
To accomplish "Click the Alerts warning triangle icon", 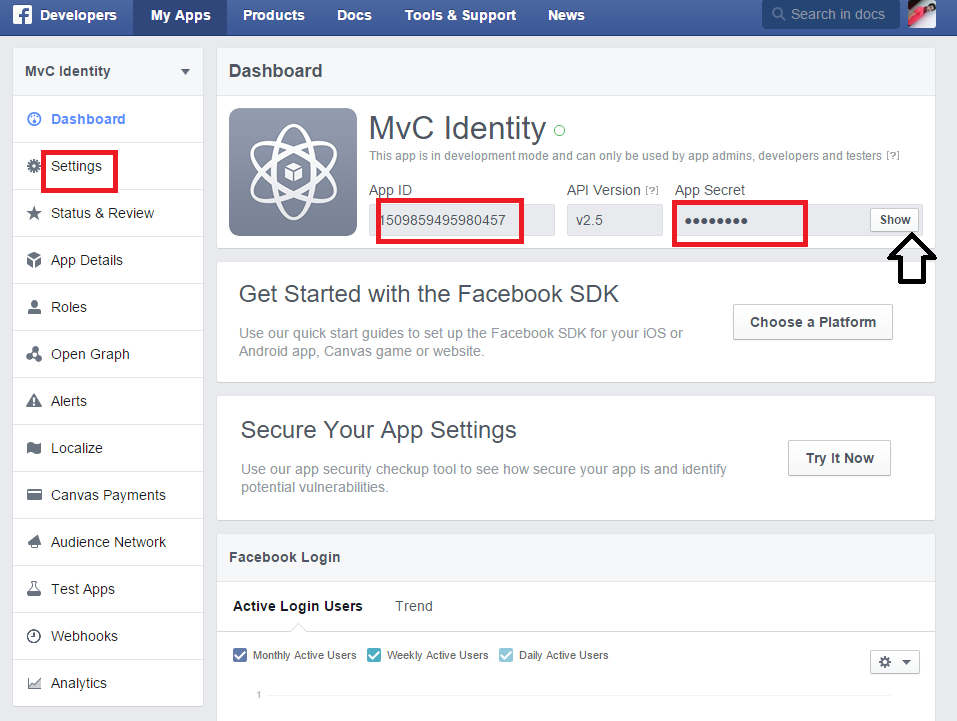I will click(34, 401).
